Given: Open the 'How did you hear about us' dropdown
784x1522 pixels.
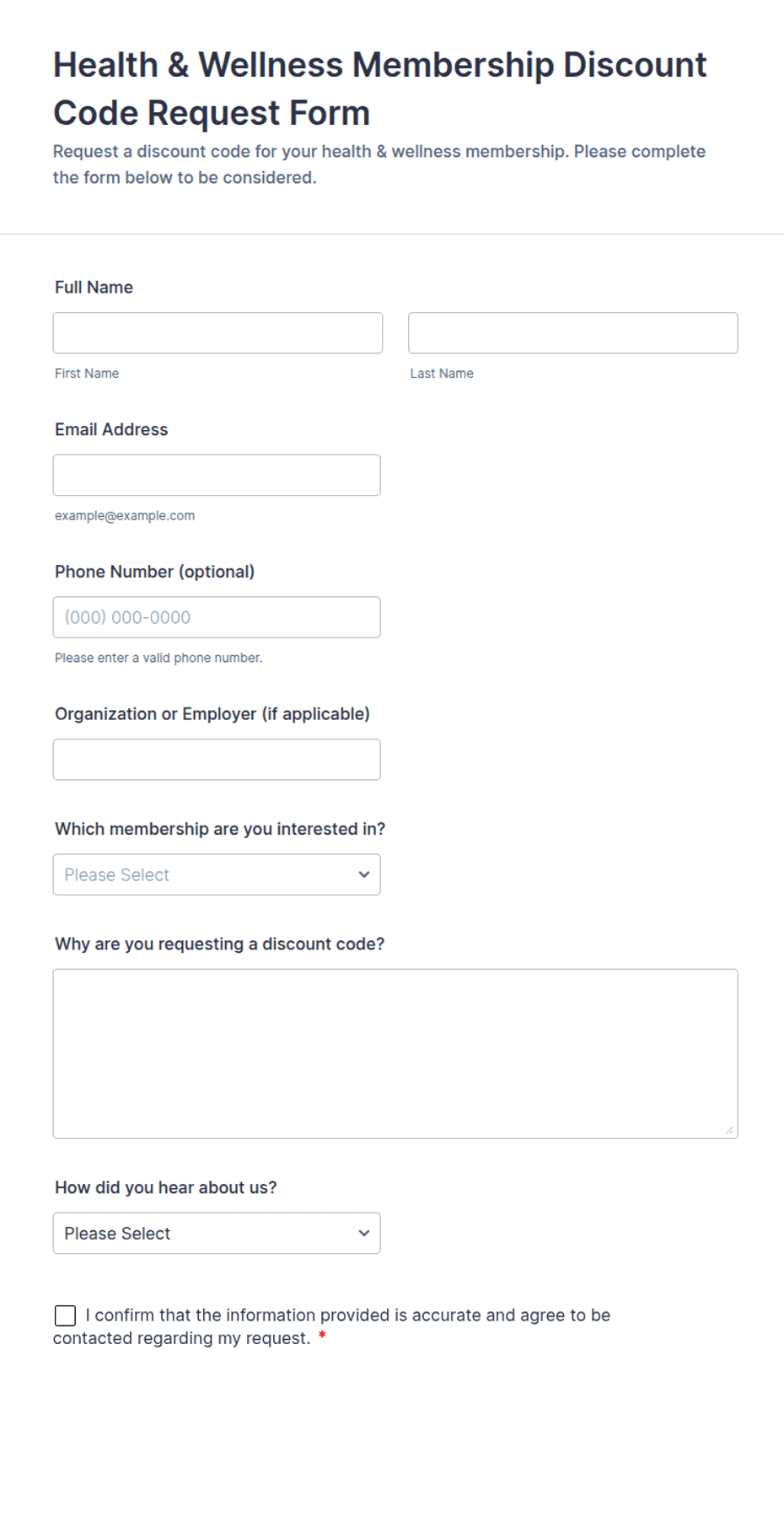Looking at the screenshot, I should pyautogui.click(x=217, y=1234).
